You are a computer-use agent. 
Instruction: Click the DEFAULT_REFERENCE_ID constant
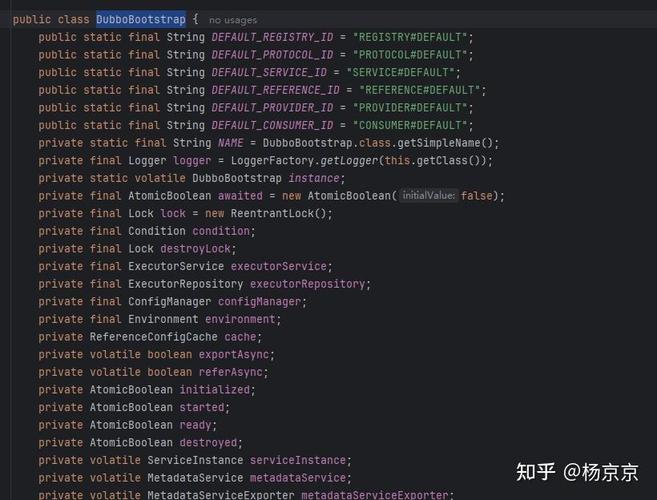(x=275, y=90)
